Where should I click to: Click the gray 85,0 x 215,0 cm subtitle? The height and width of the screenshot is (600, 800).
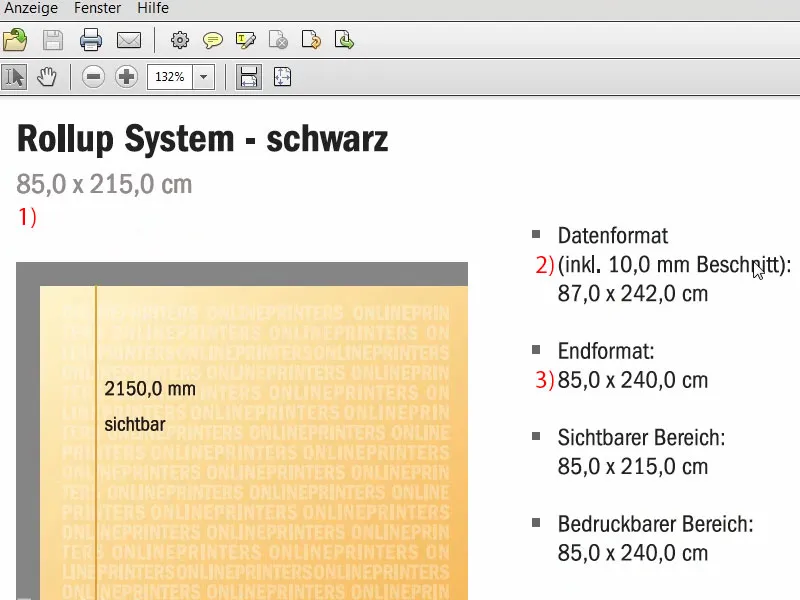click(x=104, y=184)
